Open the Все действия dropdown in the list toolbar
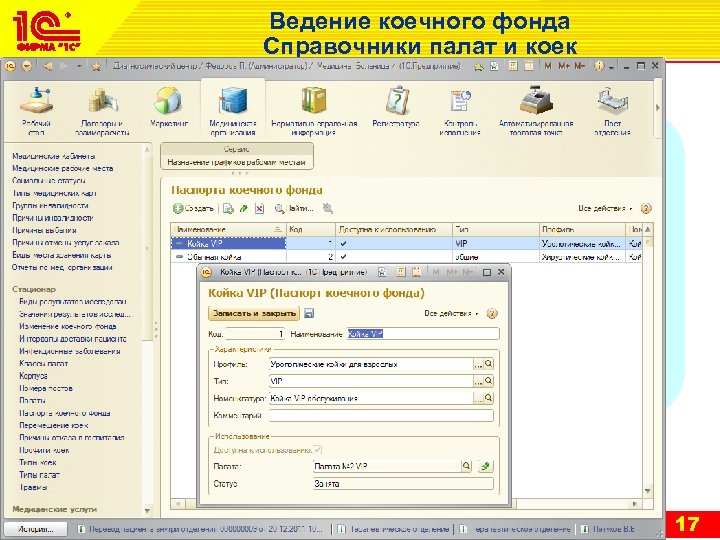 605,209
